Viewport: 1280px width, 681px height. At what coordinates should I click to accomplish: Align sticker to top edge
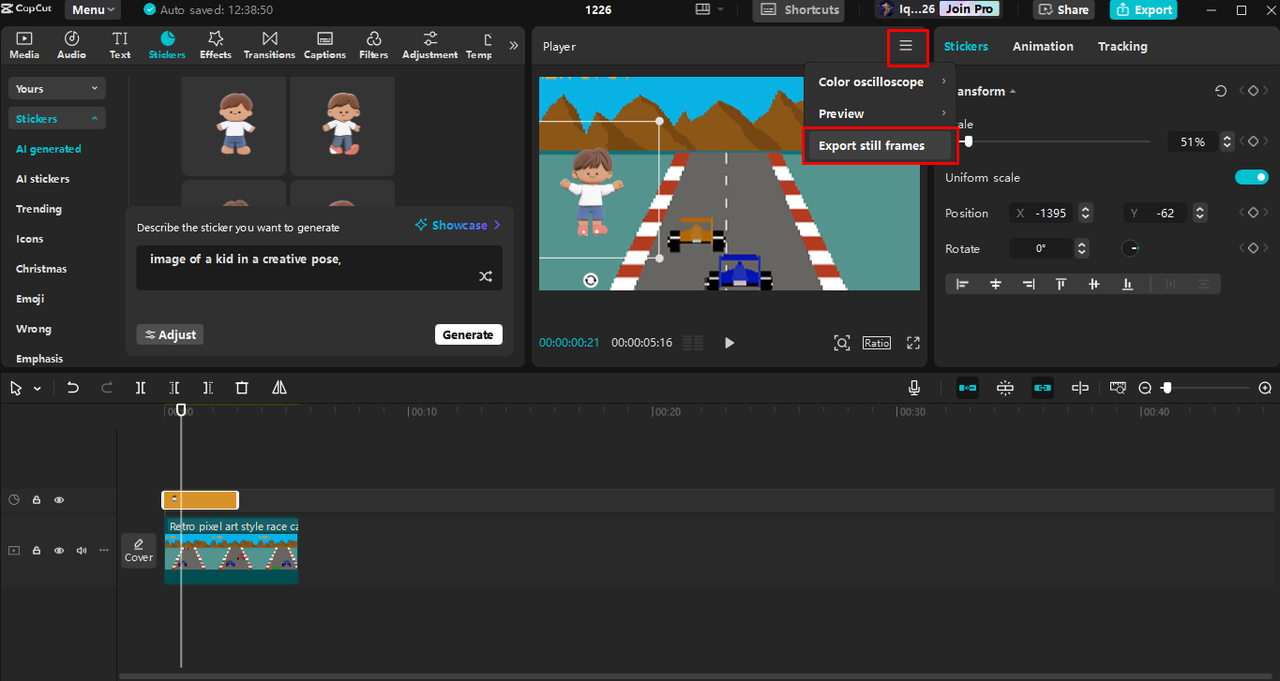coord(1061,285)
